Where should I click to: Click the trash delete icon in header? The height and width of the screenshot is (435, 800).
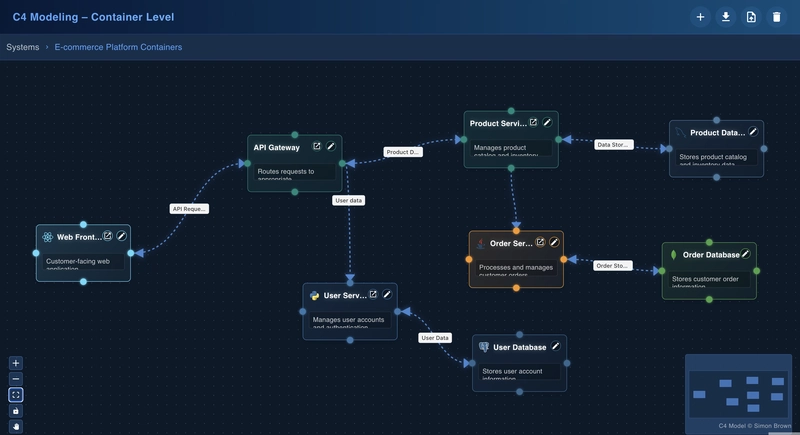click(777, 17)
